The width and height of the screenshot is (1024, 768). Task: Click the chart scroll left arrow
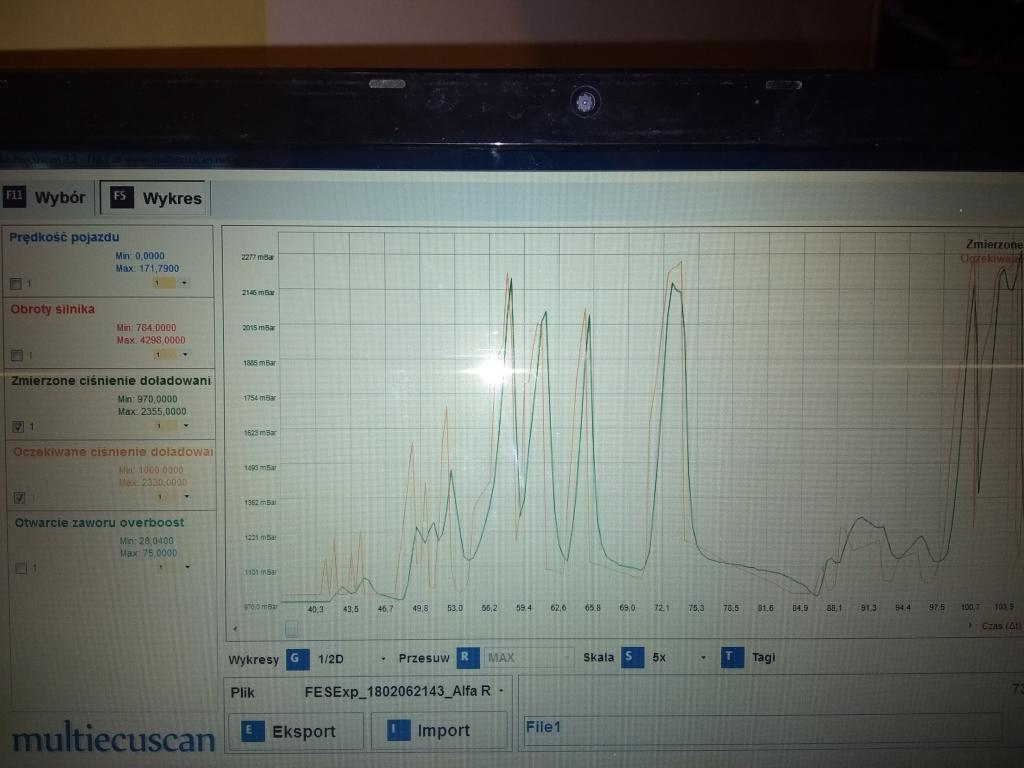(235, 629)
